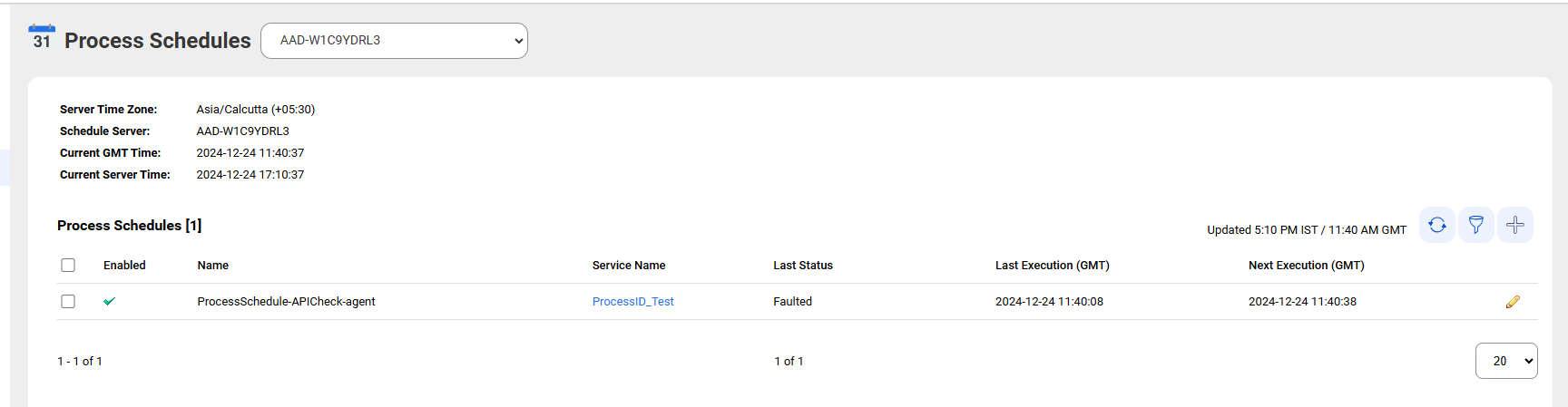Click the 1 - 1 of 1 record count
Viewport: 1568px width, 407px height.
click(x=80, y=362)
